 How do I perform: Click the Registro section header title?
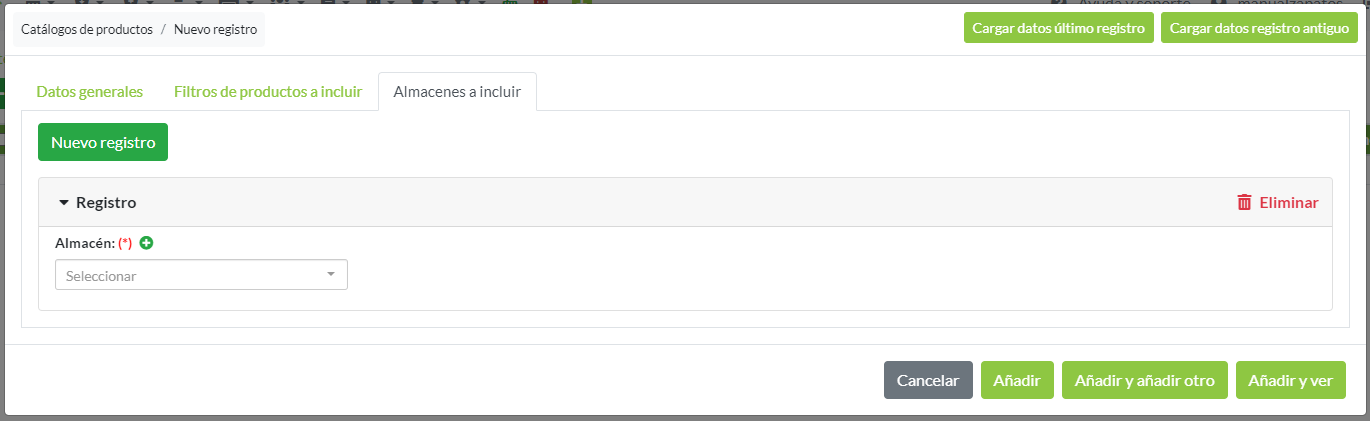106,202
